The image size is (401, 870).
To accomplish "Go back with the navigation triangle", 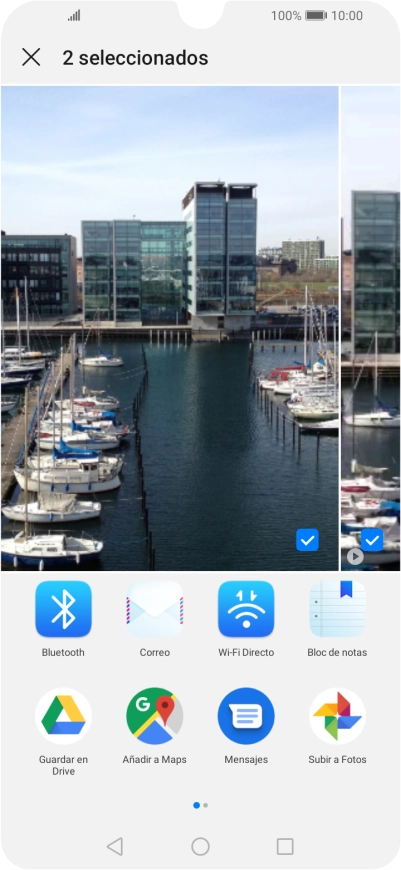I will [x=115, y=846].
